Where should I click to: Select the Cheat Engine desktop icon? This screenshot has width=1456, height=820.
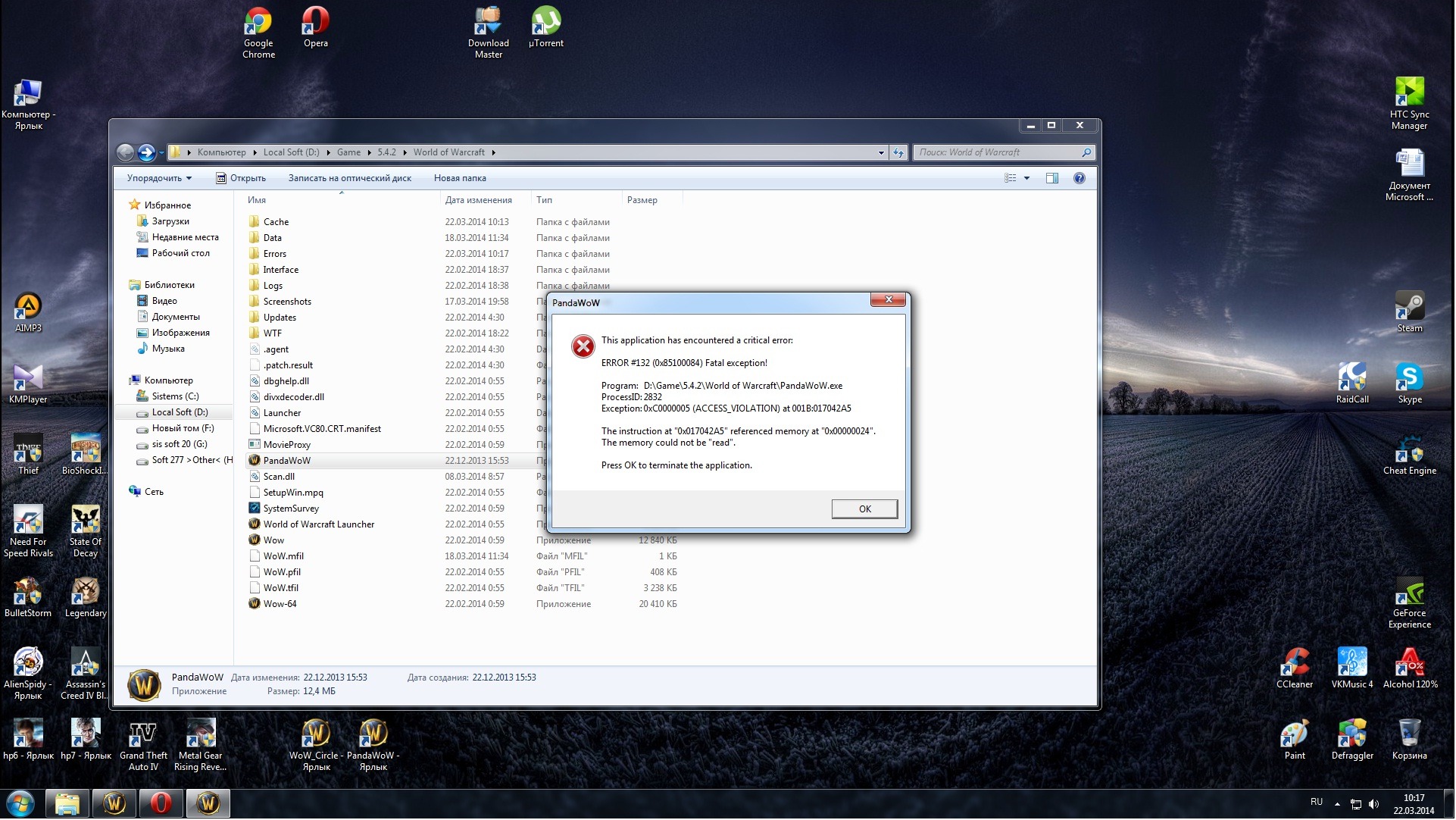(1410, 455)
